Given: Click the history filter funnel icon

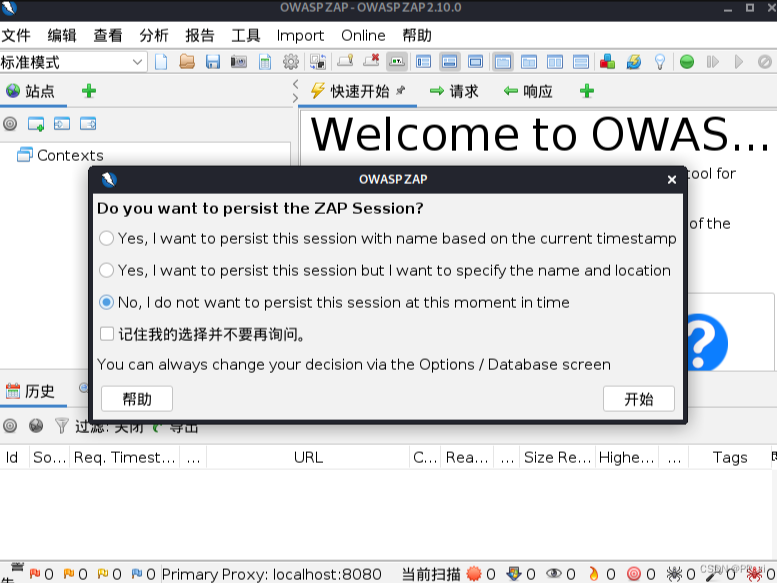Looking at the screenshot, I should [x=62, y=426].
